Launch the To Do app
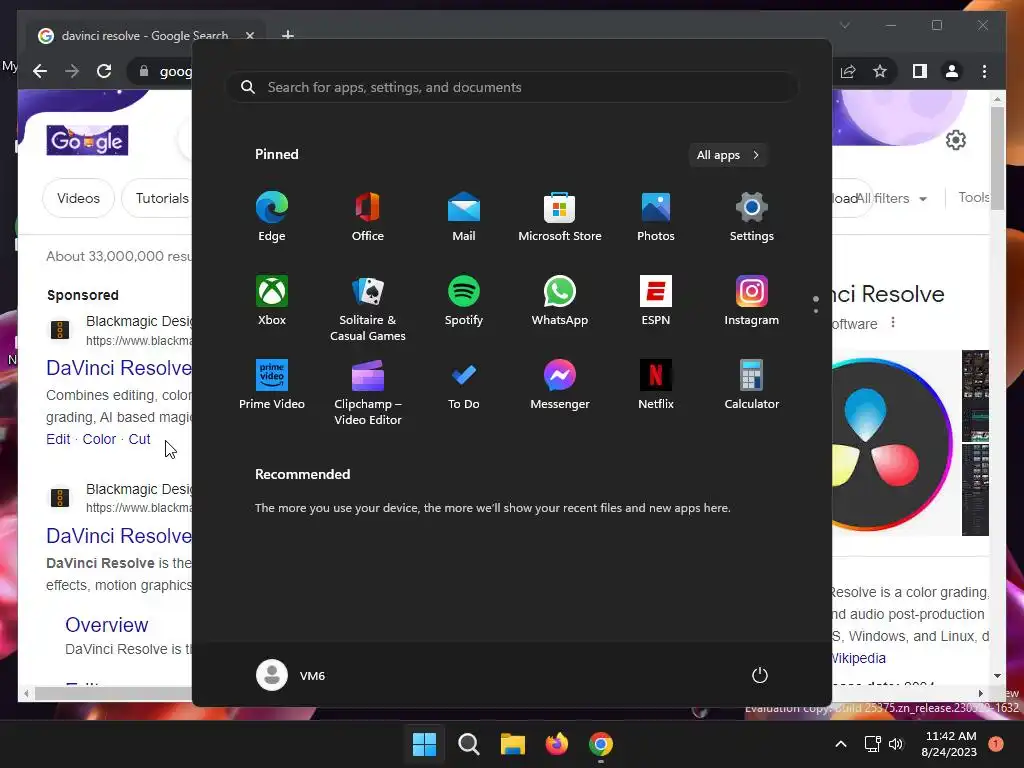The height and width of the screenshot is (768, 1024). coord(464,385)
